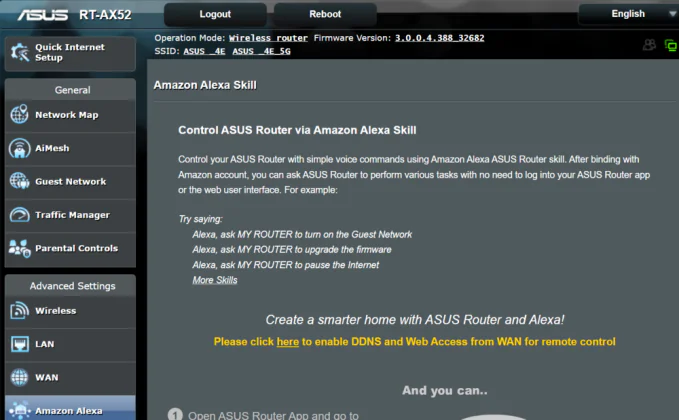Image resolution: width=679 pixels, height=420 pixels.
Task: Click the gray users status icon
Action: 649,45
